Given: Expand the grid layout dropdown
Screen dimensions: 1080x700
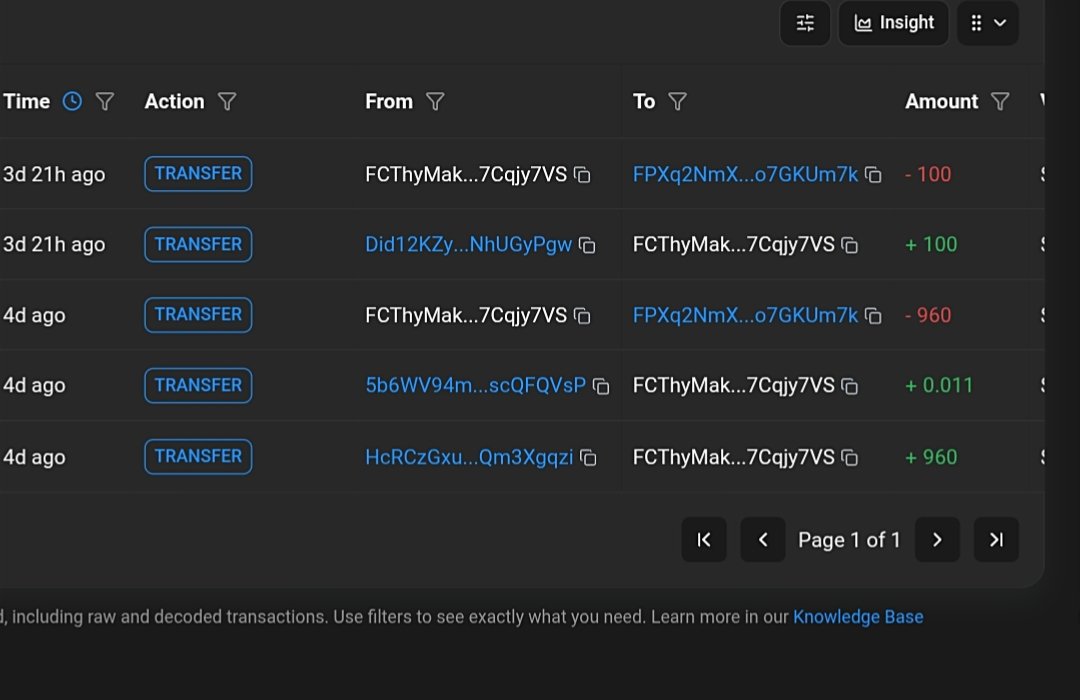Looking at the screenshot, I should click(988, 23).
